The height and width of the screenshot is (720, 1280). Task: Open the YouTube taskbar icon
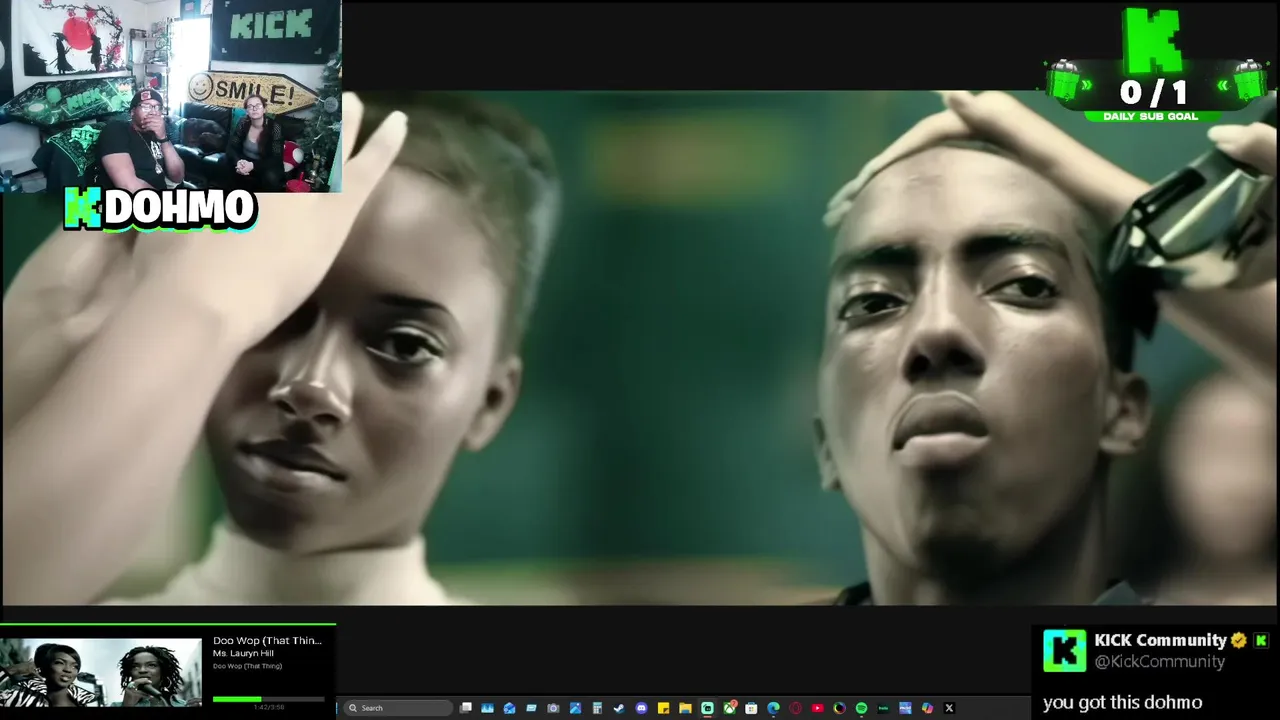(817, 708)
